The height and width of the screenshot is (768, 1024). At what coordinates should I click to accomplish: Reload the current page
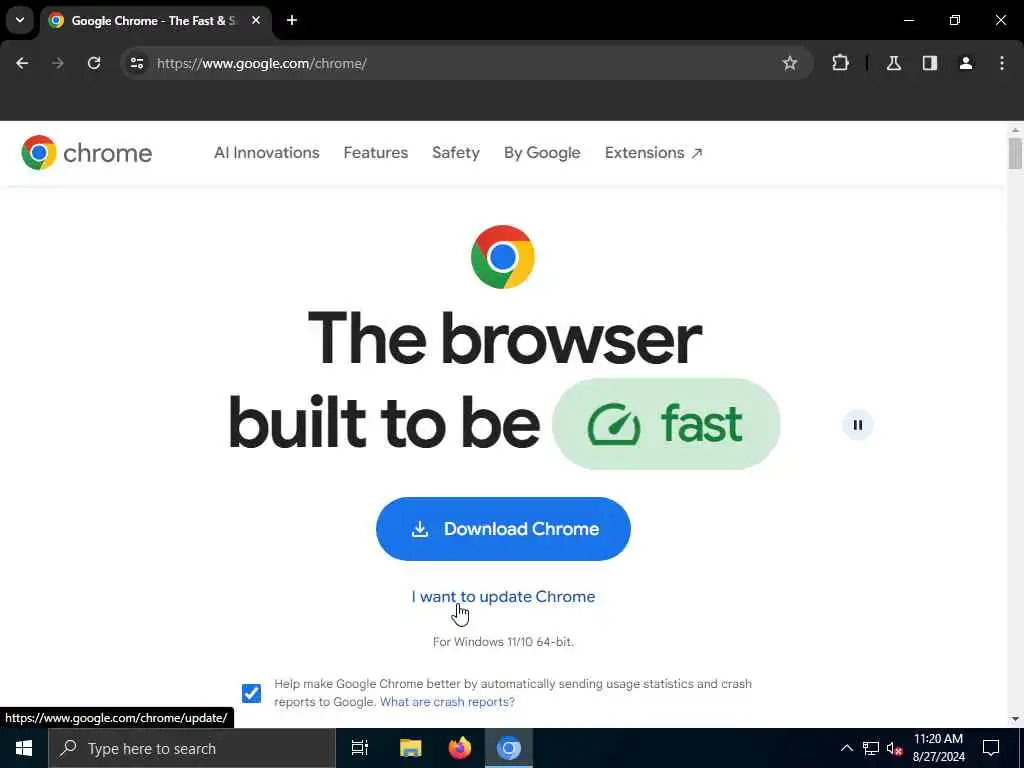click(94, 63)
